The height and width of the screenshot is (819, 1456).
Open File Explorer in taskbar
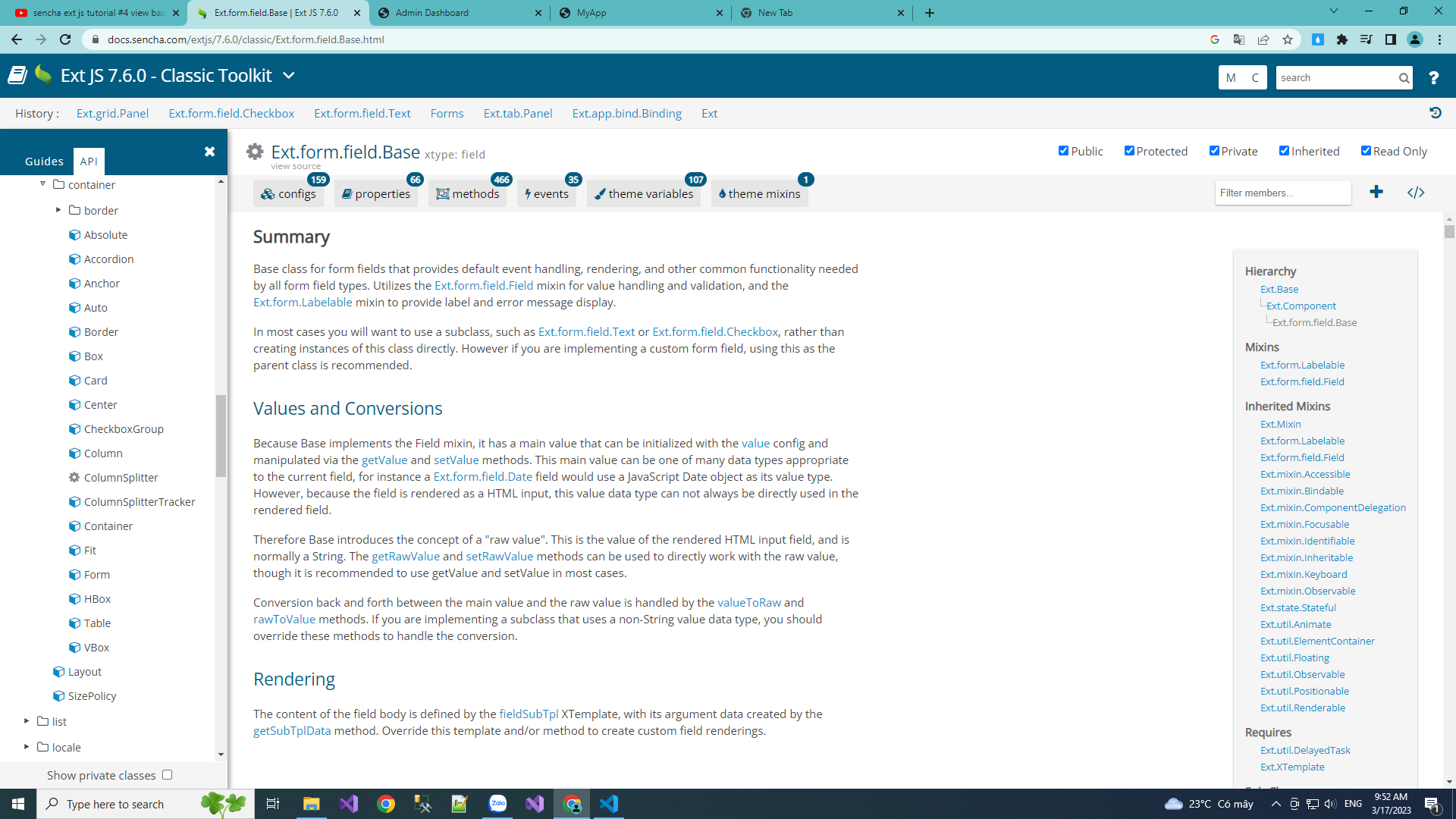(312, 804)
